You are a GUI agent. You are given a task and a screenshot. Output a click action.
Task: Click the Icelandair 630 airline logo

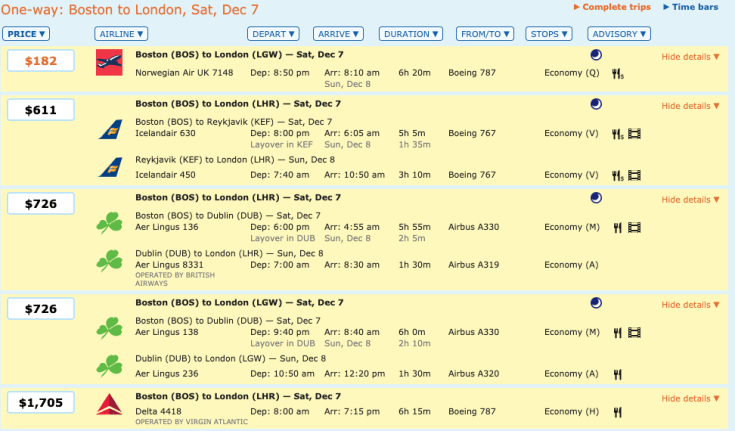pyautogui.click(x=111, y=129)
